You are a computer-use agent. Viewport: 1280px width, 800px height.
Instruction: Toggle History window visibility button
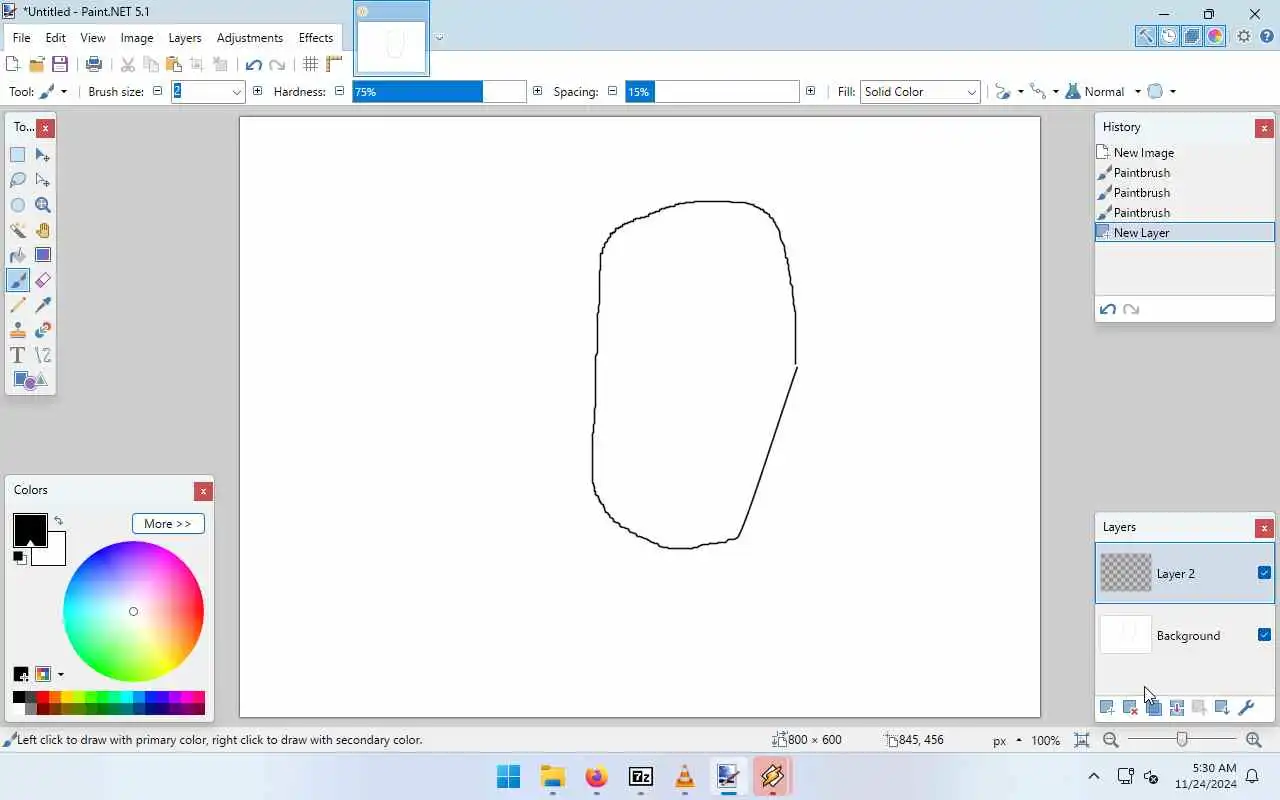click(x=1169, y=36)
